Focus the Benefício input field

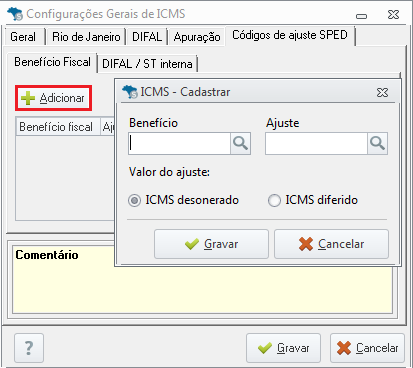179,144
